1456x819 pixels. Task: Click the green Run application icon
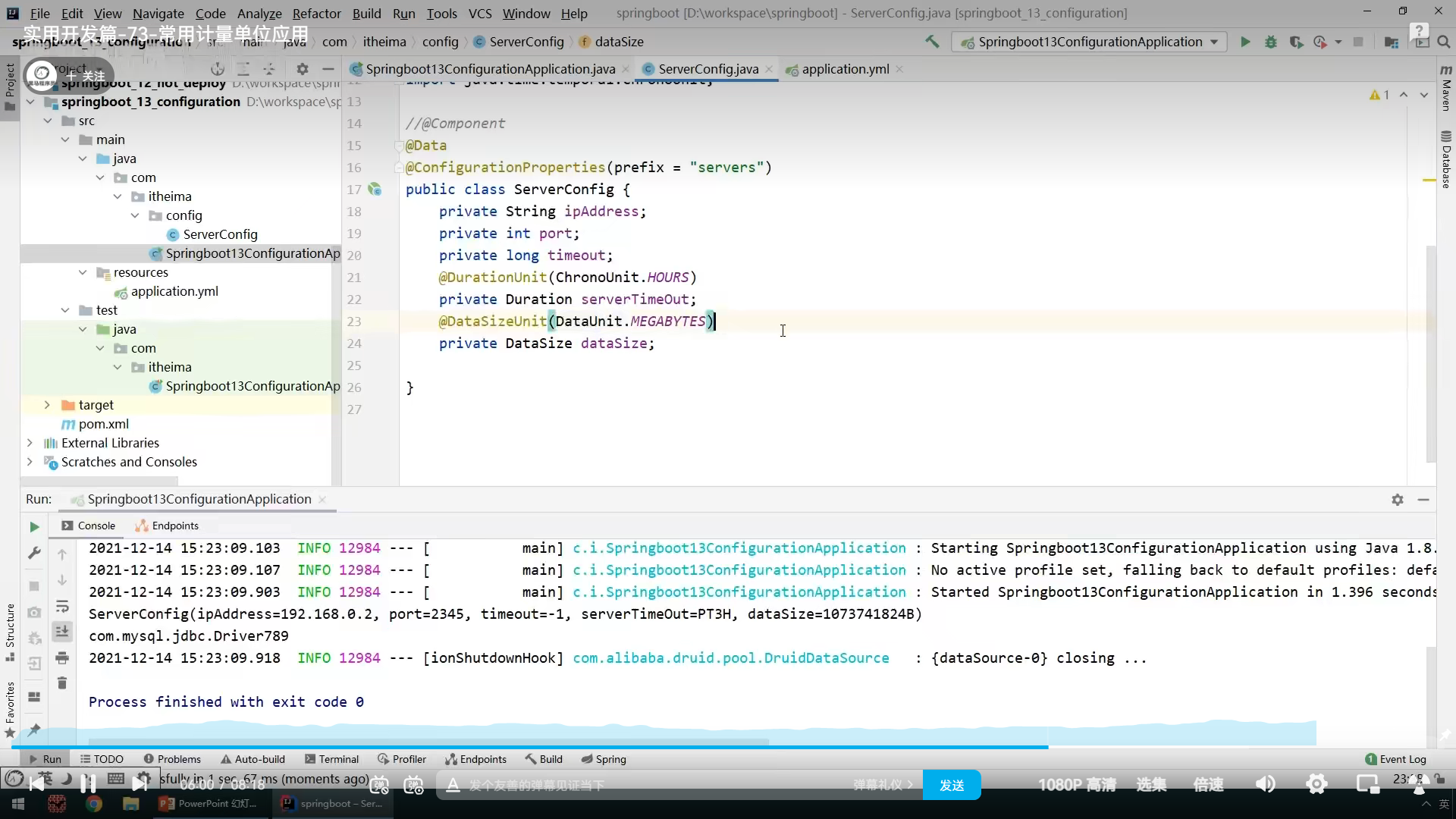click(x=1244, y=42)
